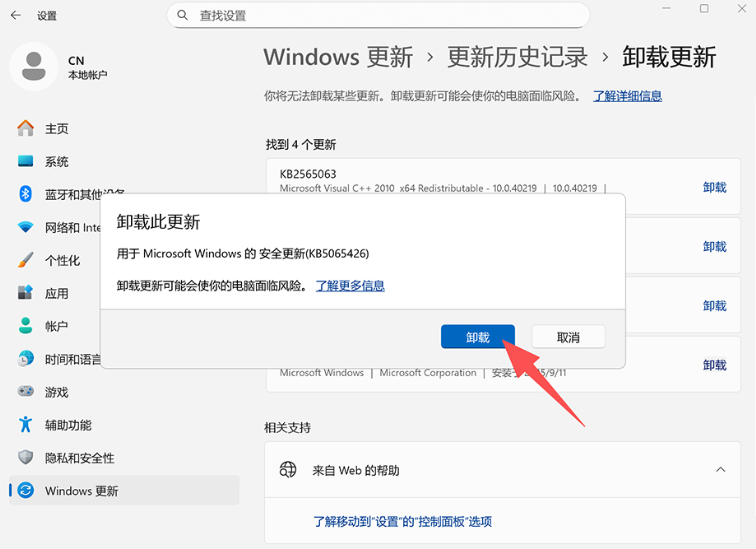Screen dimensions: 756x549
Task: Click the CN user avatar picture
Action: (x=33, y=67)
